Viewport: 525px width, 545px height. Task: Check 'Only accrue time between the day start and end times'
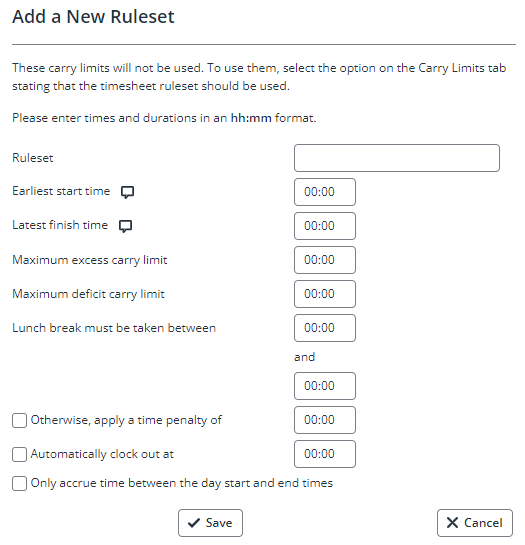[19, 483]
